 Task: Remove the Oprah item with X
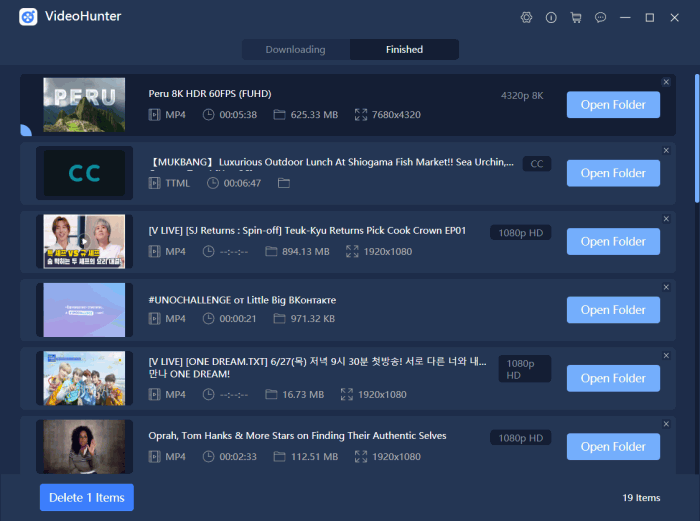[x=666, y=424]
